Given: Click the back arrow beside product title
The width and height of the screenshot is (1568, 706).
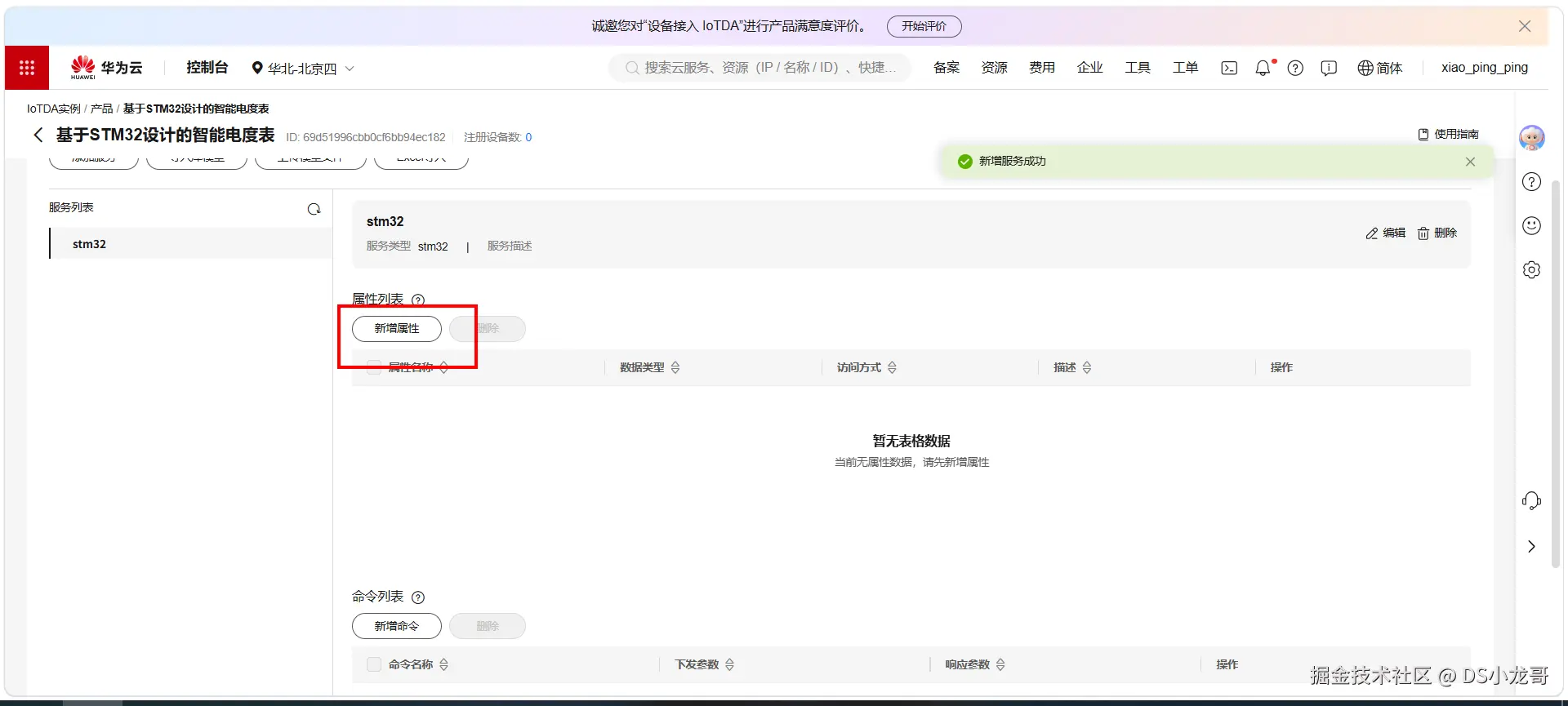Looking at the screenshot, I should pyautogui.click(x=38, y=135).
